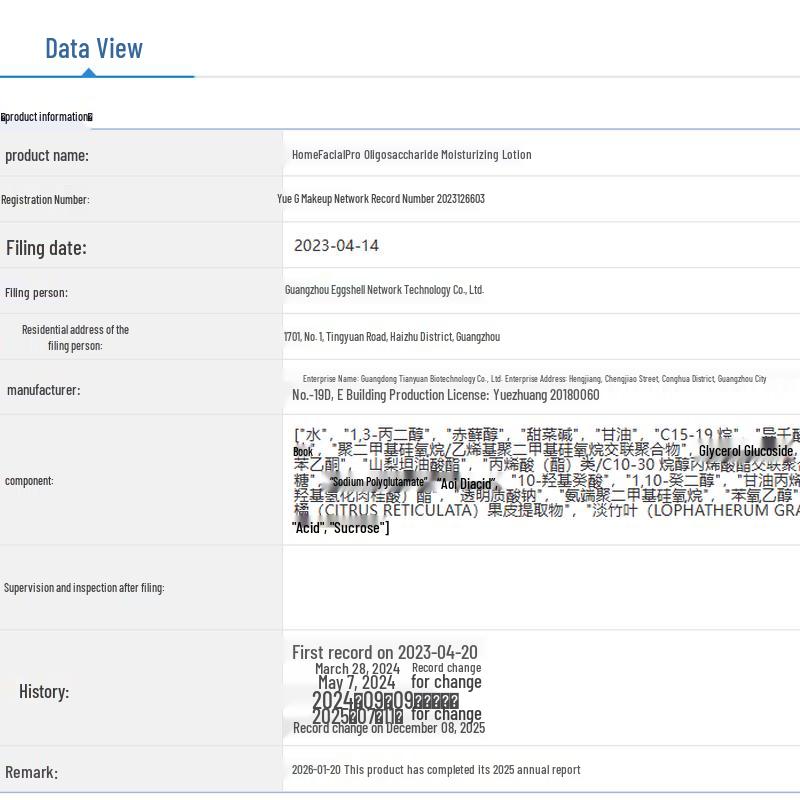Select Guangzhou Eggshell Network Technology Co. text

coord(384,290)
